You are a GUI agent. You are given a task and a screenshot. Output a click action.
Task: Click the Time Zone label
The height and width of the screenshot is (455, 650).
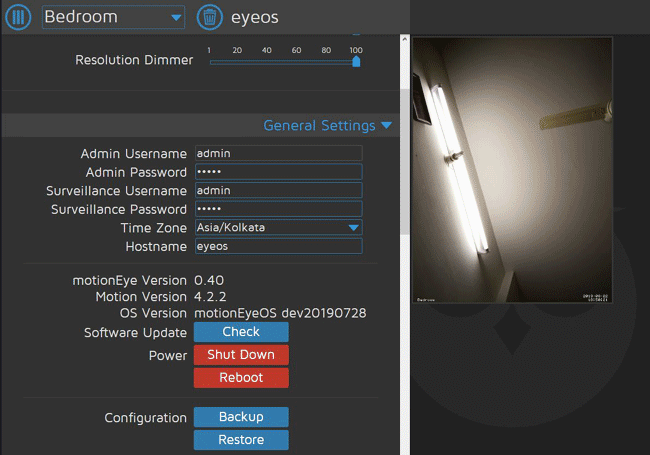pos(154,228)
